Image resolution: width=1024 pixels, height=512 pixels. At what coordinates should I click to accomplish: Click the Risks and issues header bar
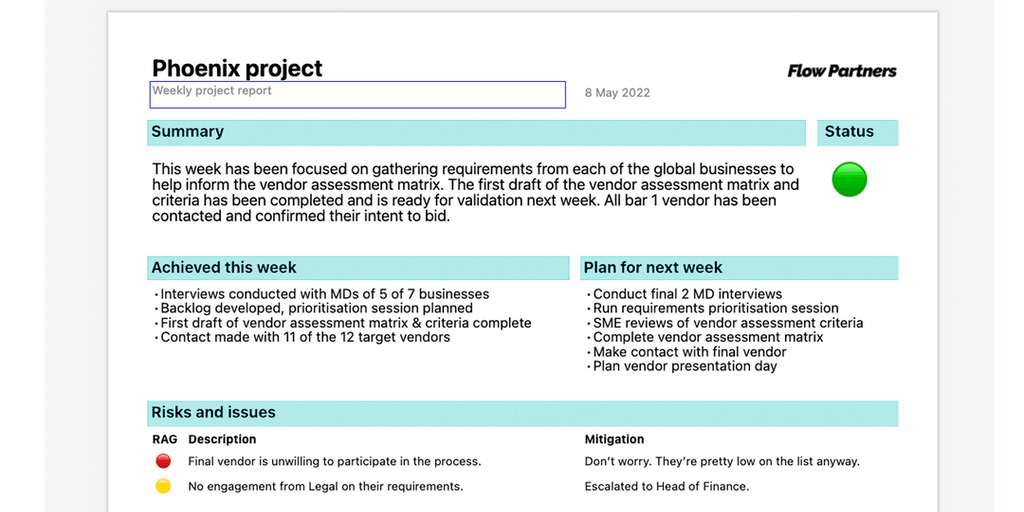pos(522,413)
